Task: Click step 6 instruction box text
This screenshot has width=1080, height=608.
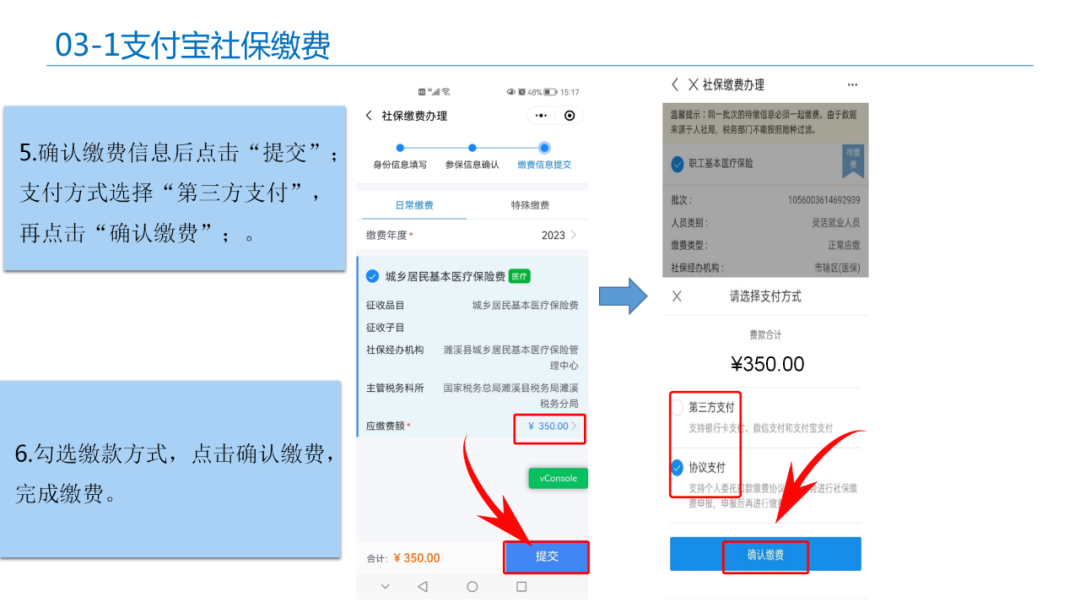Action: point(174,473)
